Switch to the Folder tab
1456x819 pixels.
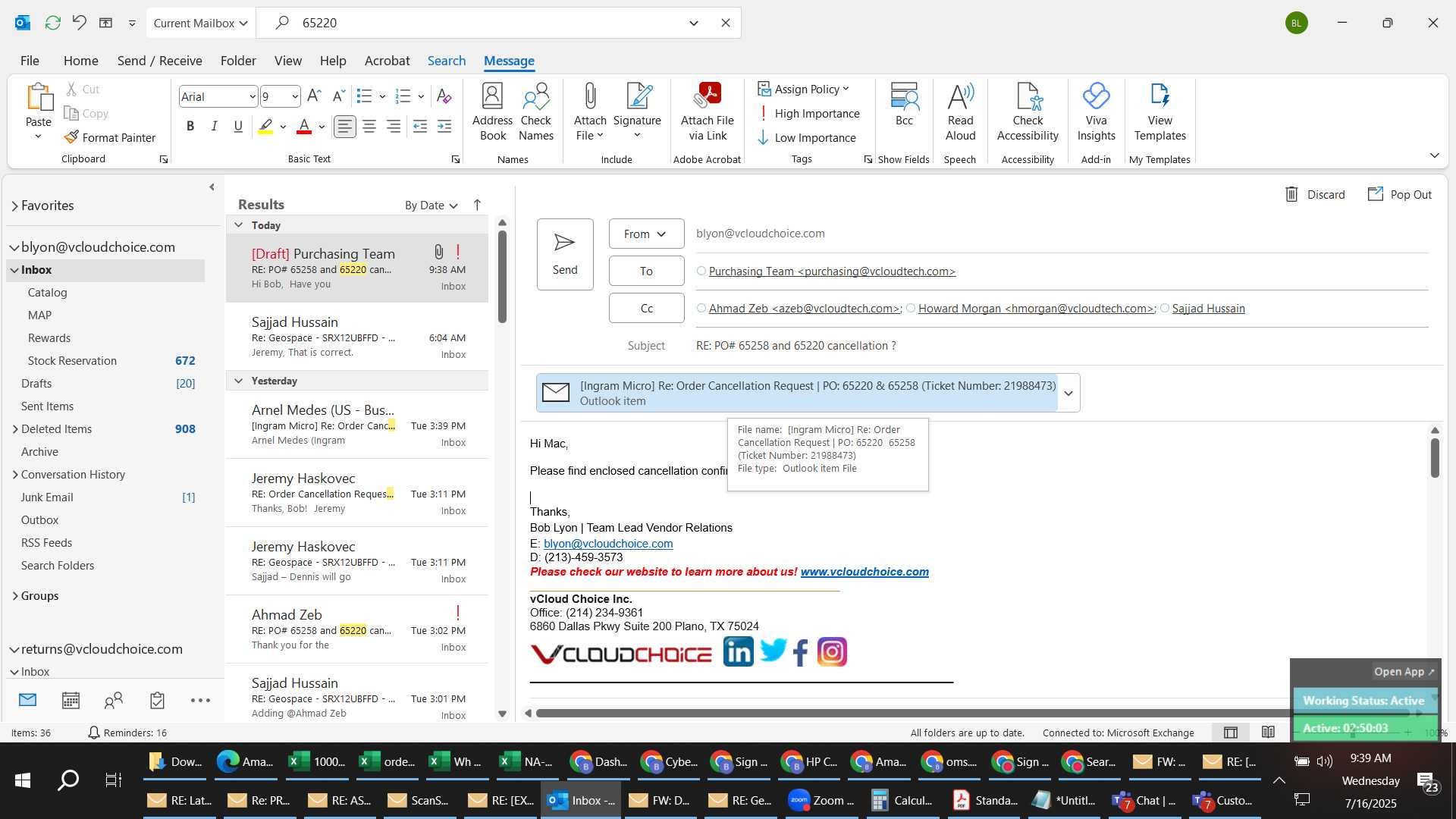pos(238,61)
